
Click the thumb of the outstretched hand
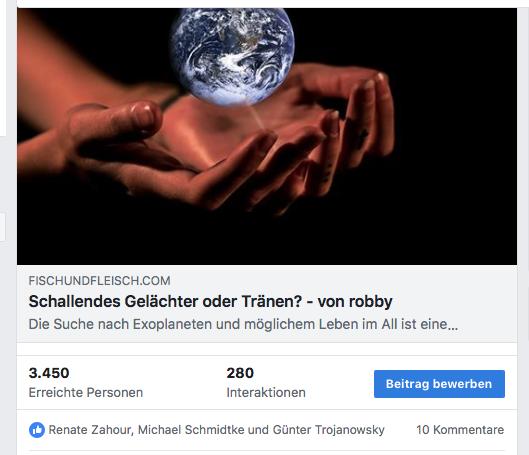(115, 121)
